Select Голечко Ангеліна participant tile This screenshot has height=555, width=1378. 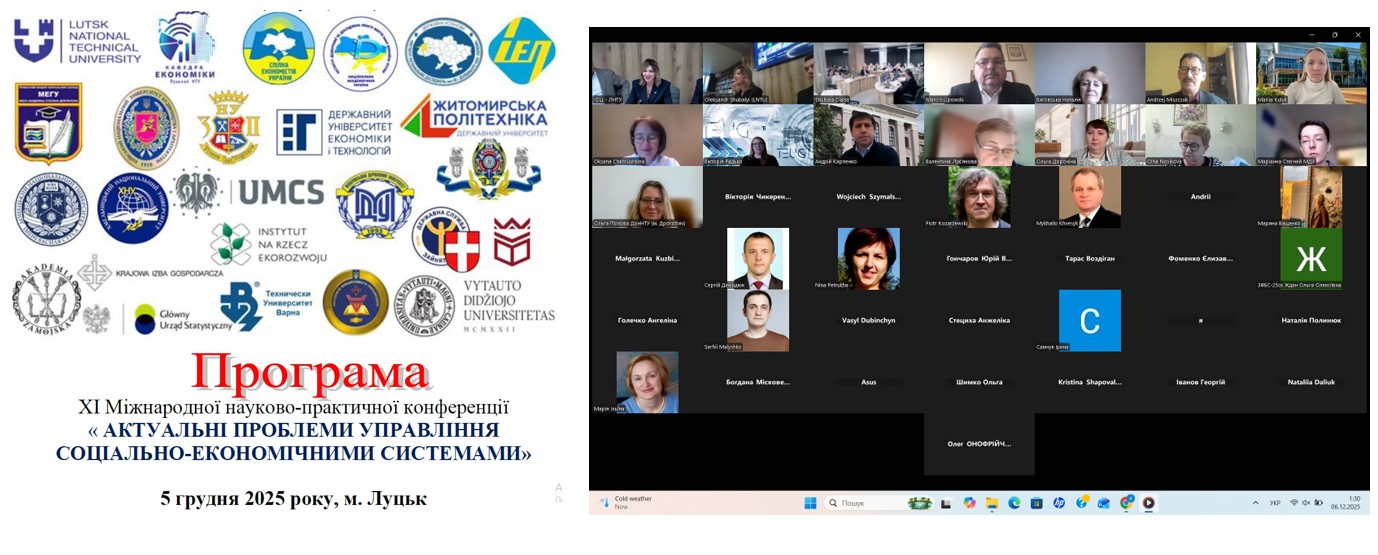click(x=646, y=320)
